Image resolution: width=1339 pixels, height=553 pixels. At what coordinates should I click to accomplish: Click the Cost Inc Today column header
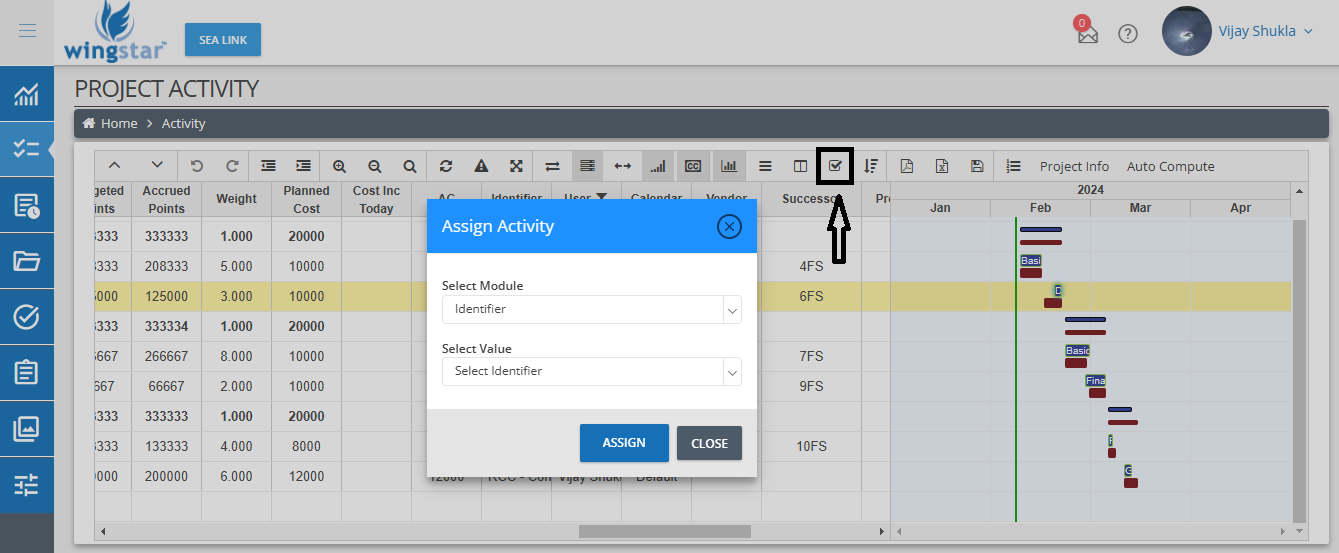pos(376,199)
